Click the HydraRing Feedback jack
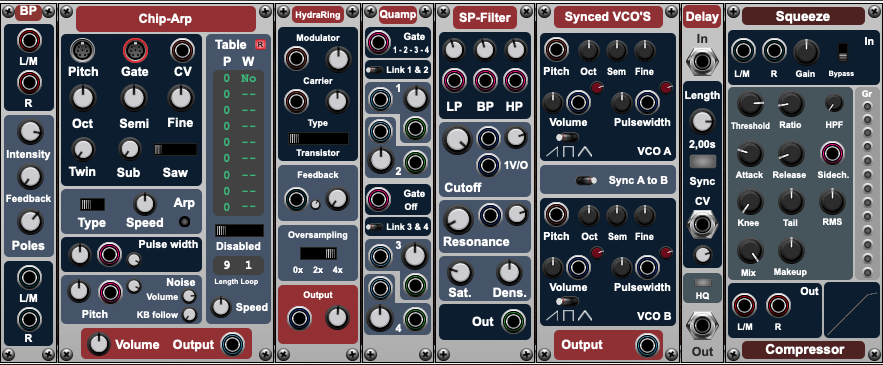Viewport: 883px width, 365px height. [x=296, y=199]
